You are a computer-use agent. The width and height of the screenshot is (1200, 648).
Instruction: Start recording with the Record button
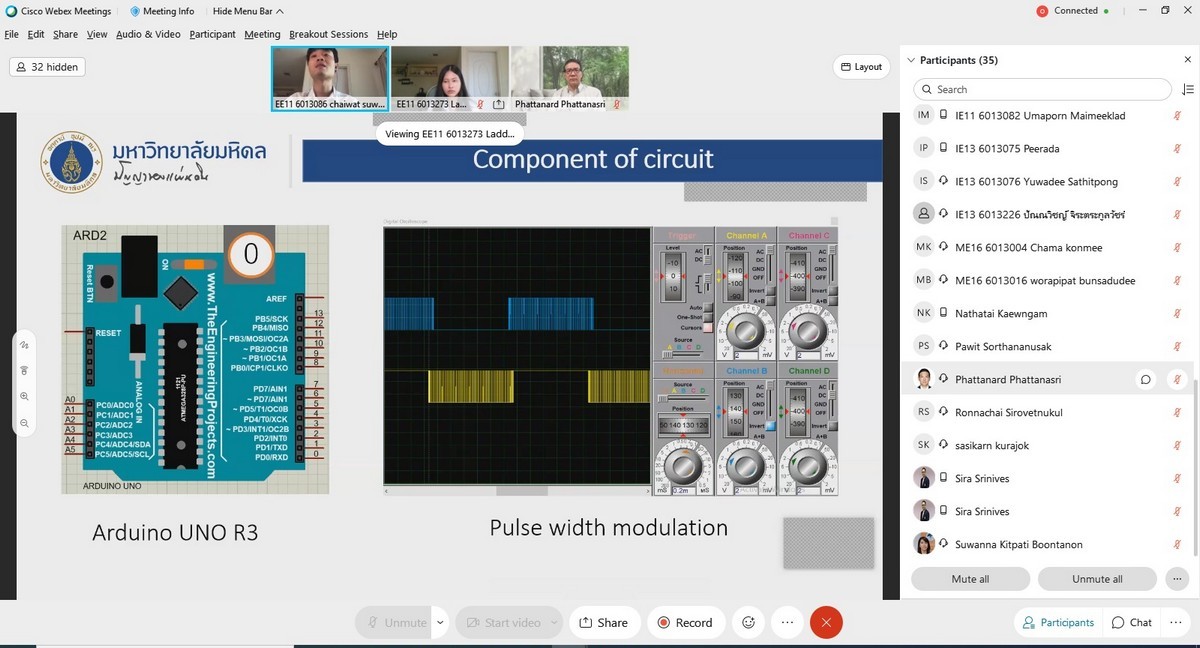coord(685,622)
